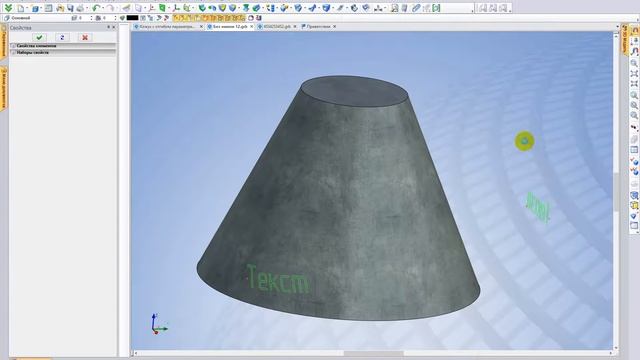Switch to the 'Приветствие' tab
Image resolution: width=640 pixels, height=360 pixels.
318,27
